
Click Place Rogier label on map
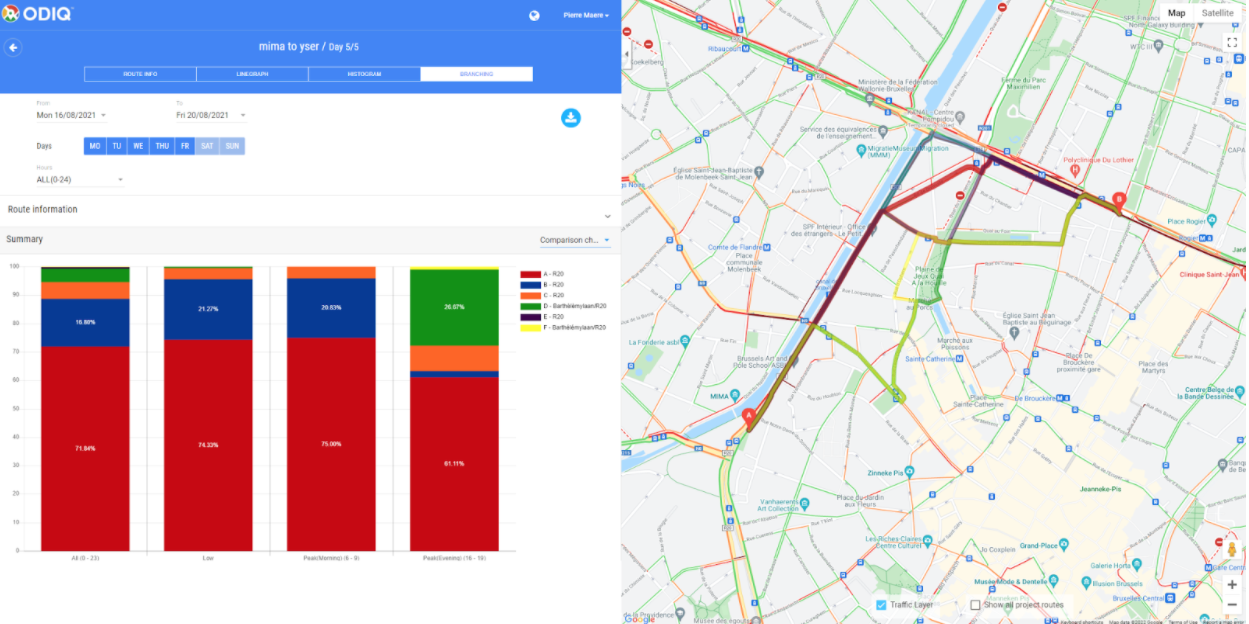1188,221
